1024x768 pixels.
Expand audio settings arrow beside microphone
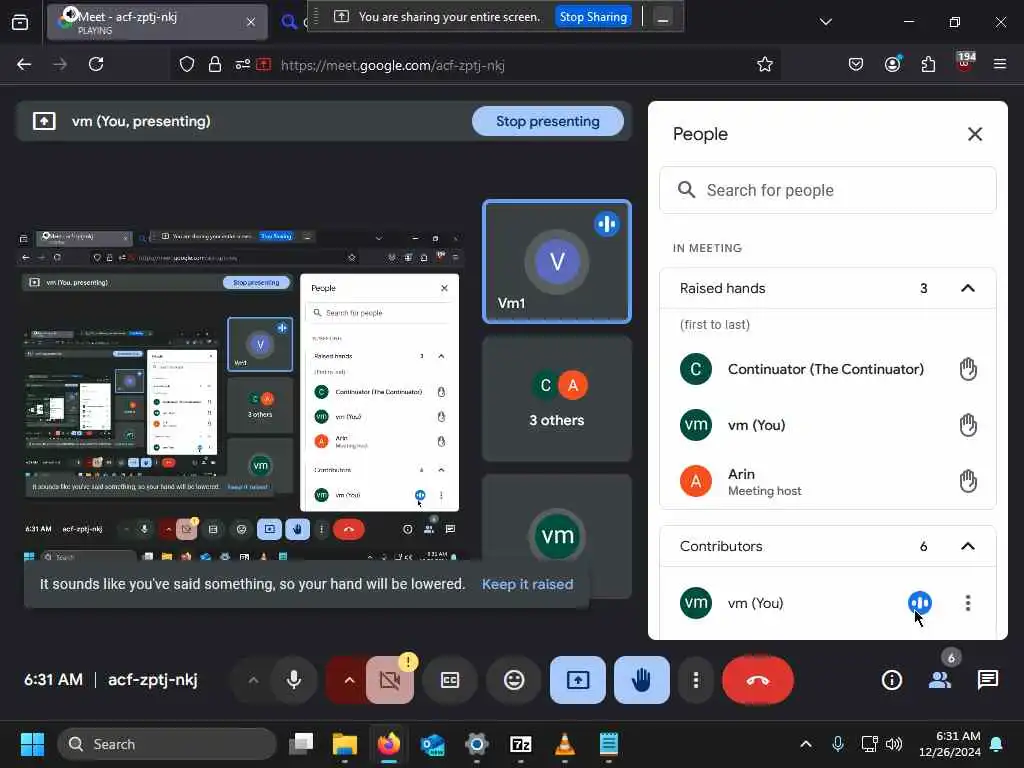point(253,680)
